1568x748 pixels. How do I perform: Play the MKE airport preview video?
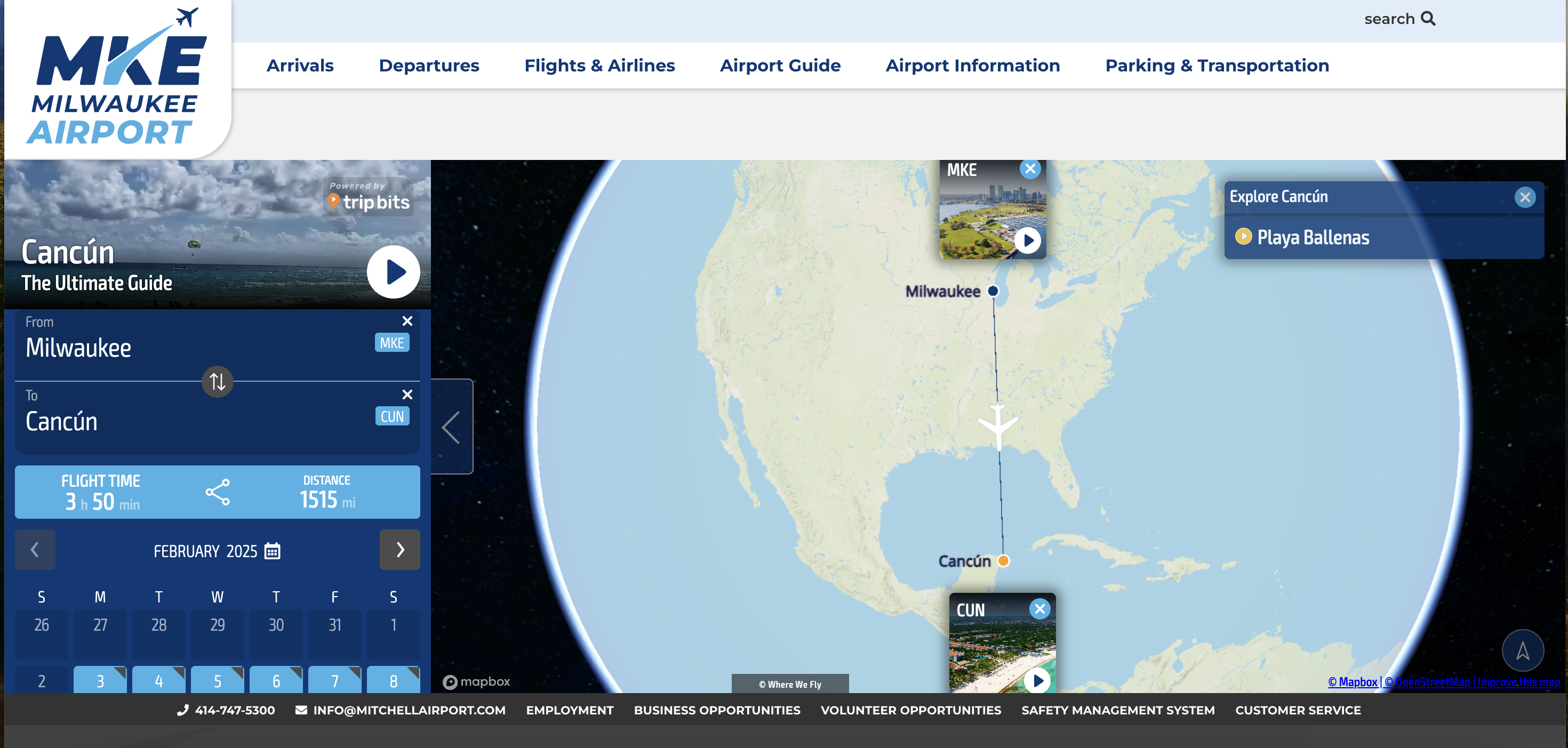pyautogui.click(x=1029, y=241)
